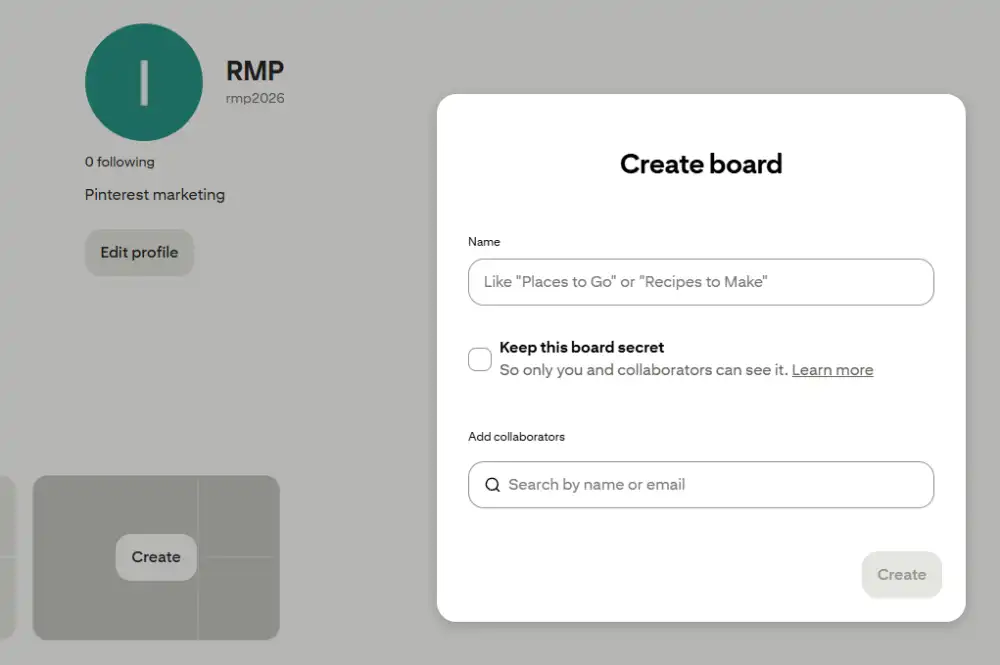Click the RMP profile name
This screenshot has height=665, width=1000.
pos(254,70)
